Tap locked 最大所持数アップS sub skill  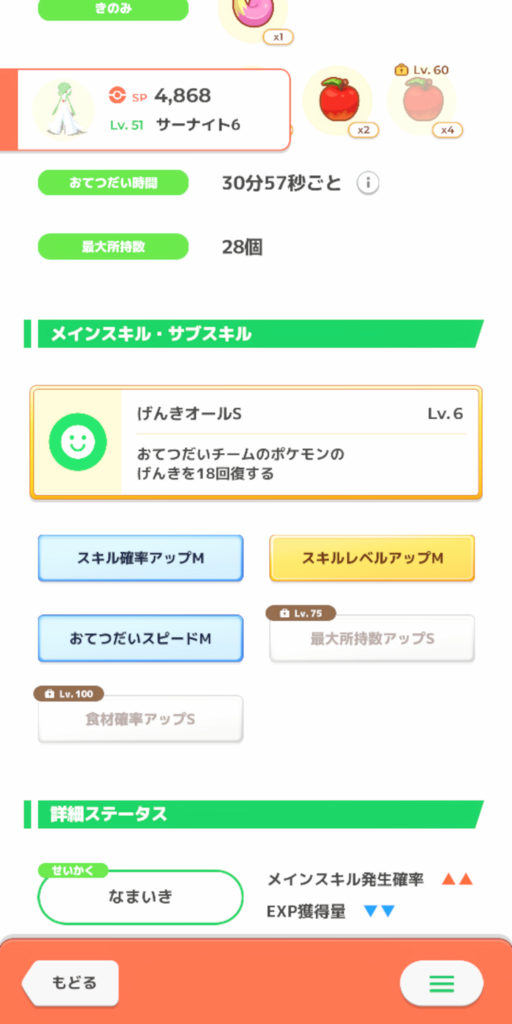point(372,639)
